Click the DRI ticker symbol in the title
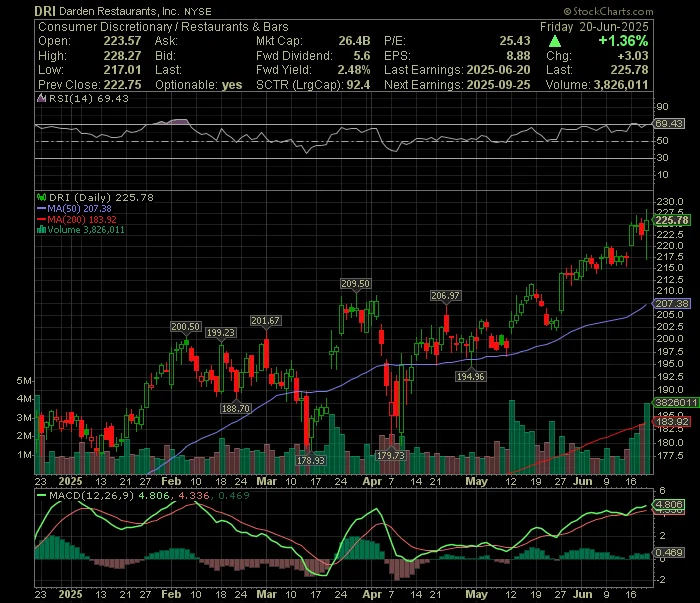 pos(45,11)
